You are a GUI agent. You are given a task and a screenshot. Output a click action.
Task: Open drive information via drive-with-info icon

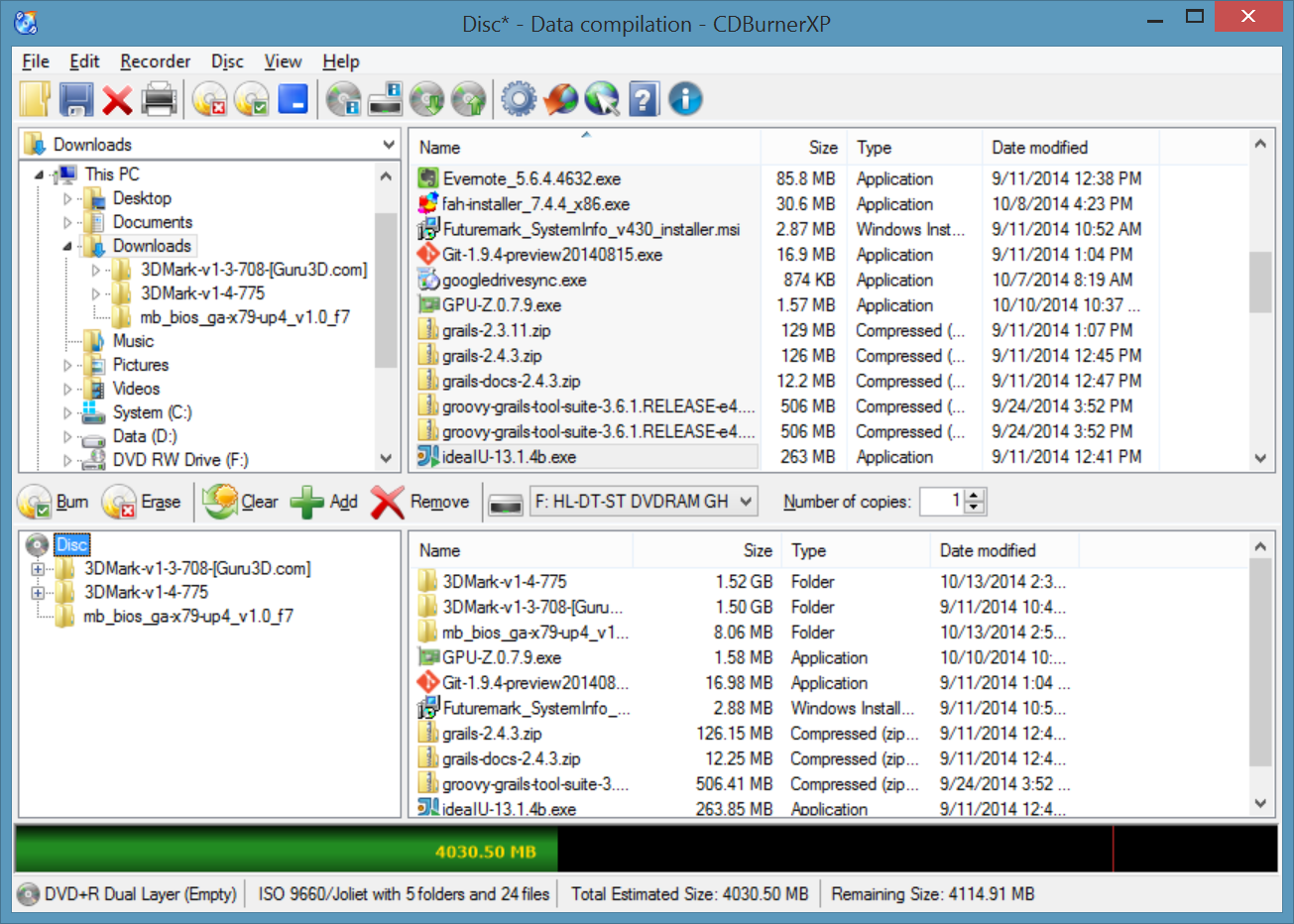385,99
